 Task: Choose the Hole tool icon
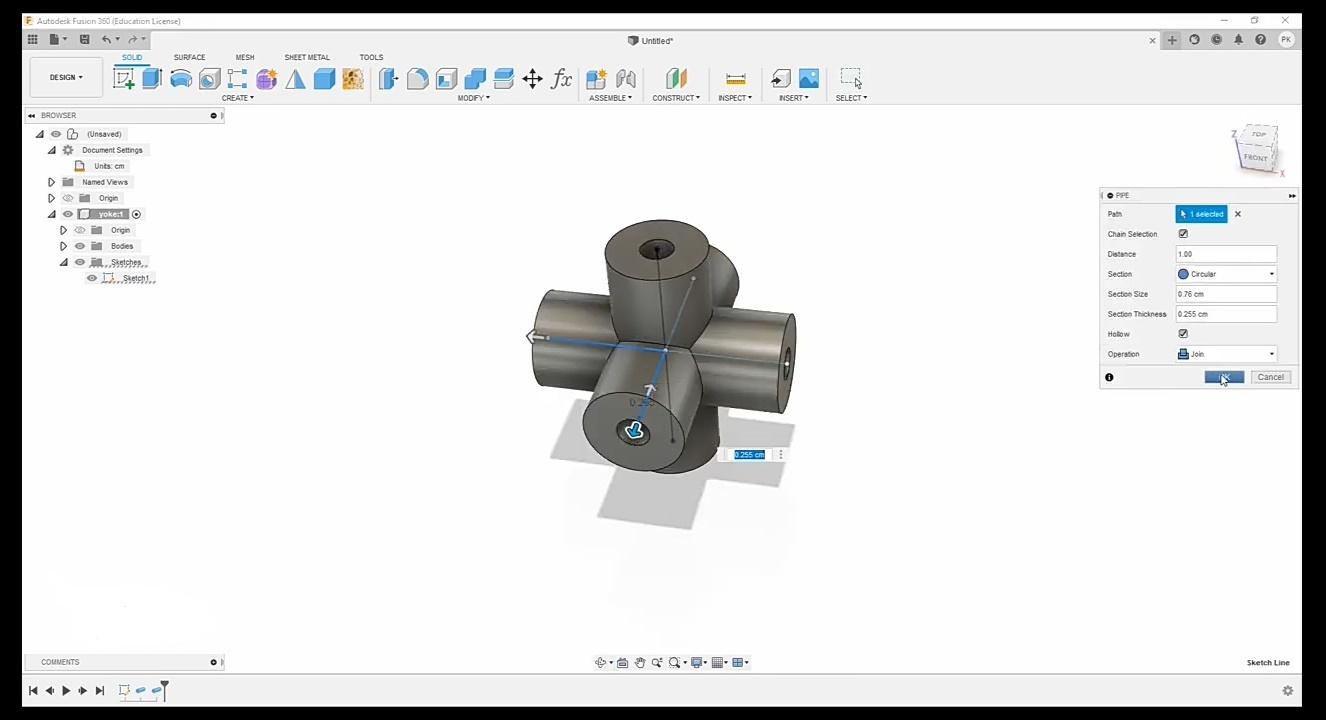(x=209, y=79)
